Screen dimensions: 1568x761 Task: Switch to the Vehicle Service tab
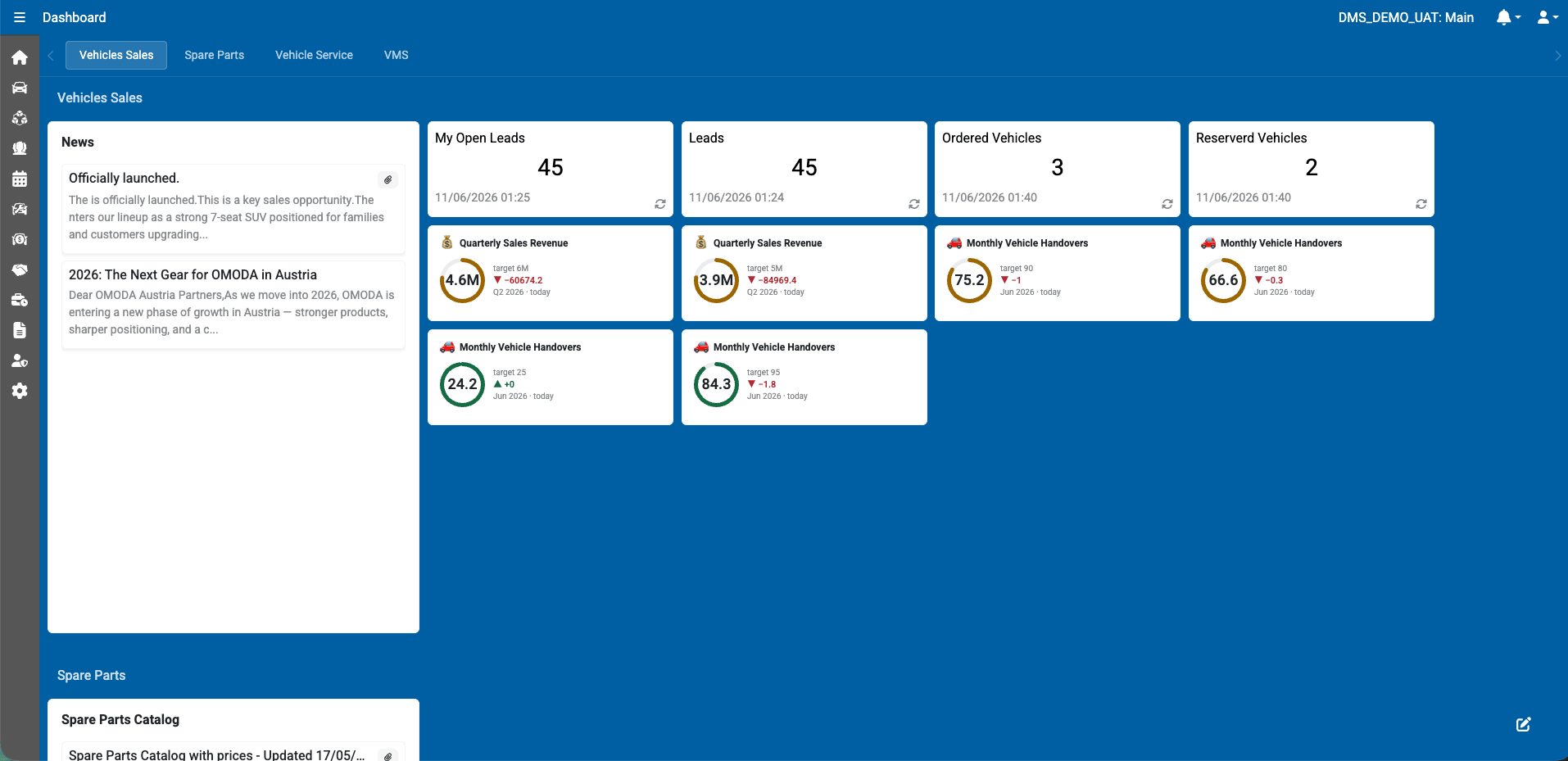click(314, 55)
